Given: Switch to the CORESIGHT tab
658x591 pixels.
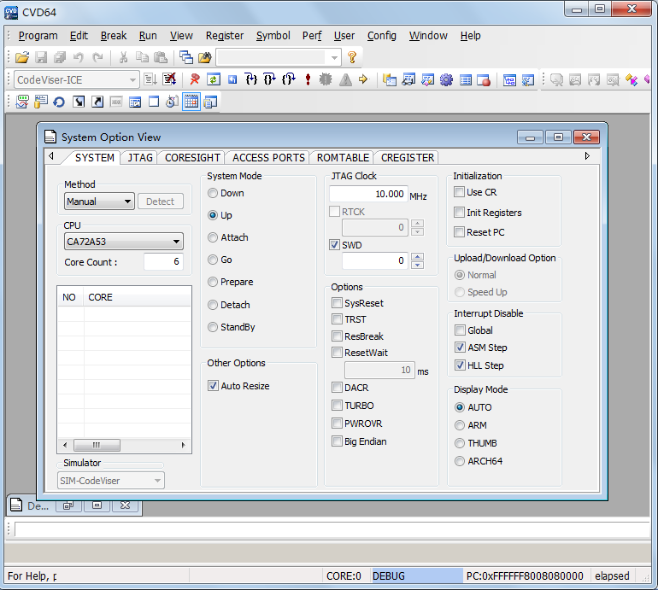Looking at the screenshot, I should coord(192,157).
